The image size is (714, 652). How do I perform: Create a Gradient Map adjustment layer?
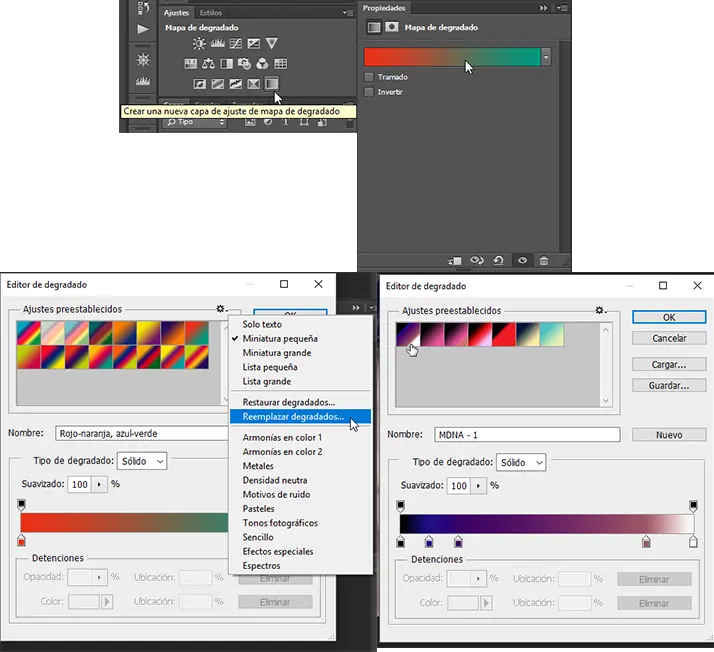pos(271,84)
